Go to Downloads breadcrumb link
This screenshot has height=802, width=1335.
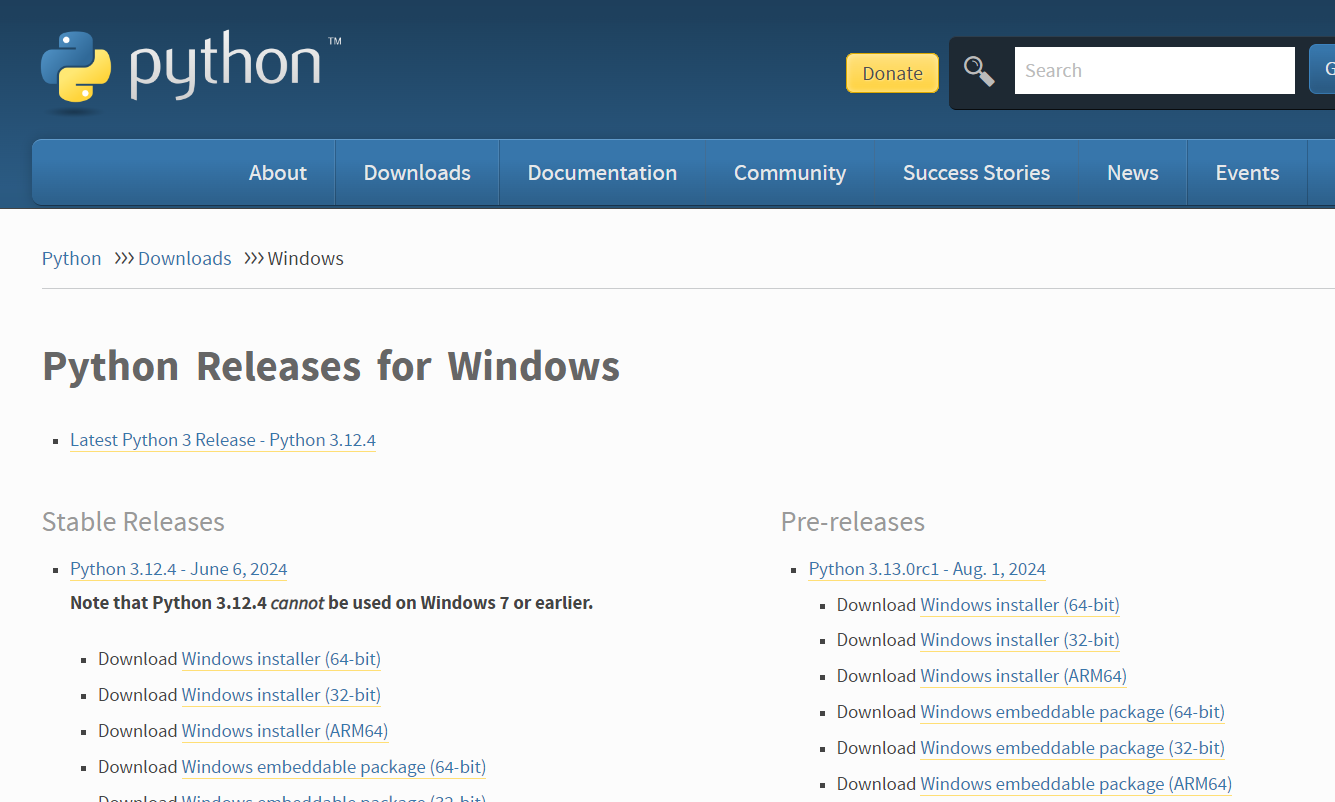(x=185, y=259)
